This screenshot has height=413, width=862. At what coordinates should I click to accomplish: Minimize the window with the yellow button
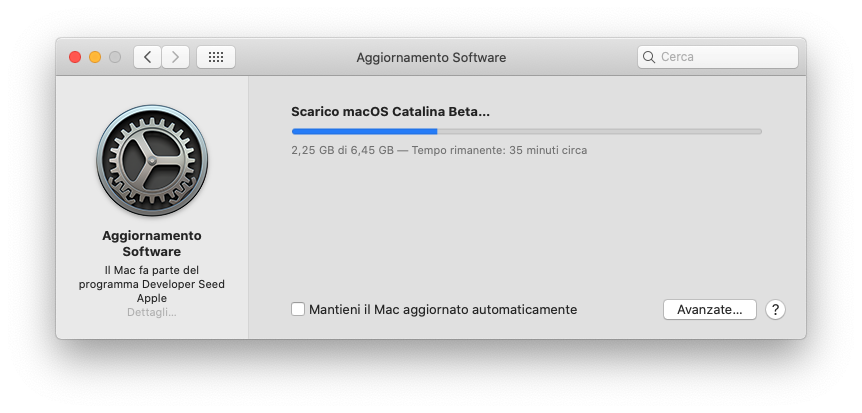pyautogui.click(x=95, y=57)
